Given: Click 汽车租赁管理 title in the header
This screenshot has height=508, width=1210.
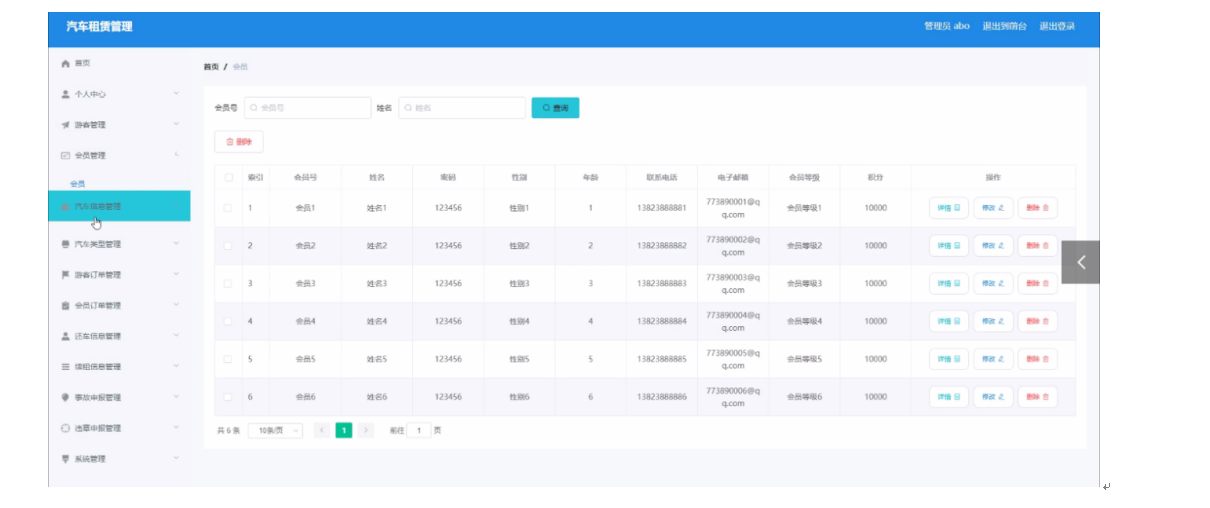Looking at the screenshot, I should [99, 27].
